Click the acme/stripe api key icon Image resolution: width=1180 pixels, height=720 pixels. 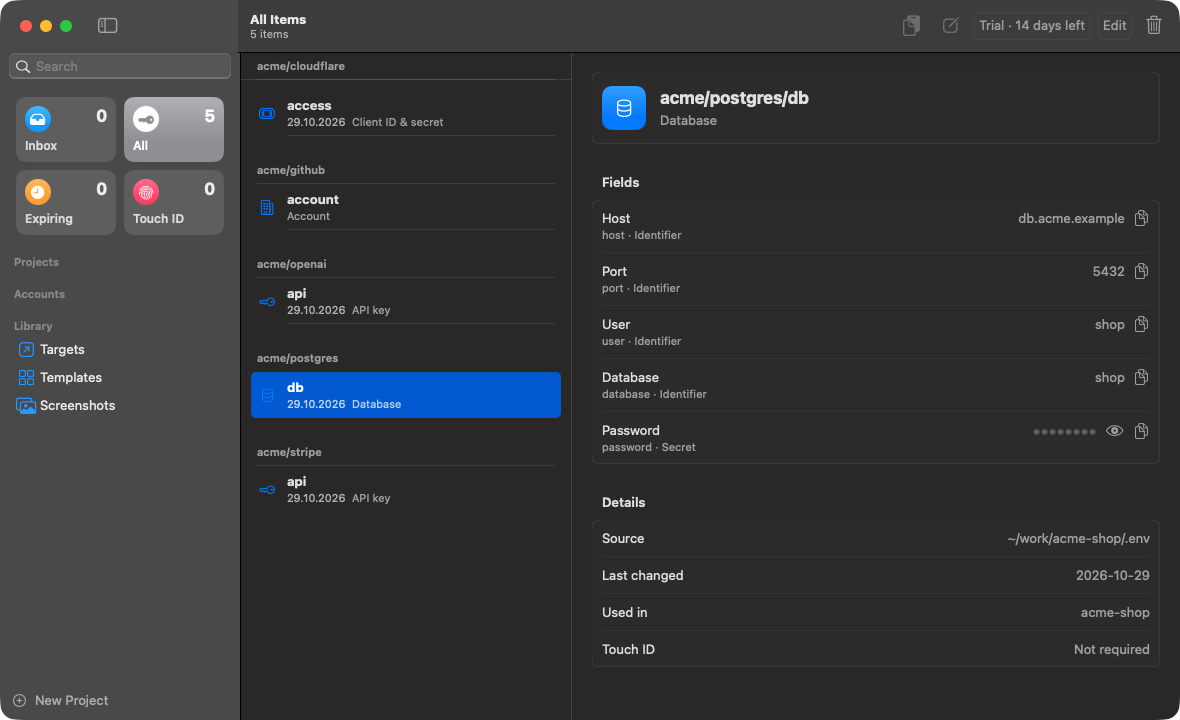(267, 490)
